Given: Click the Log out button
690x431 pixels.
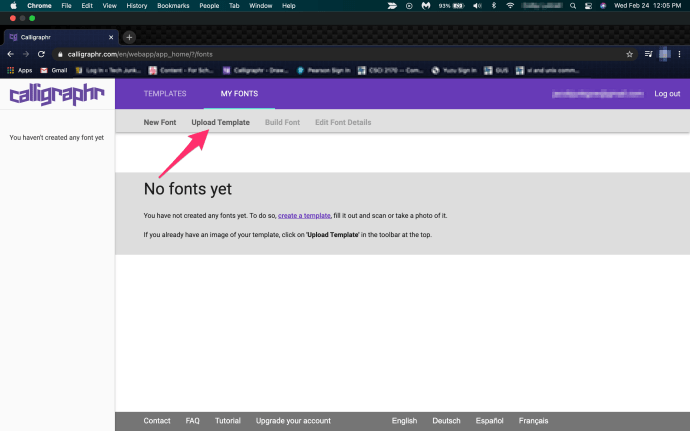Looking at the screenshot, I should 666,94.
